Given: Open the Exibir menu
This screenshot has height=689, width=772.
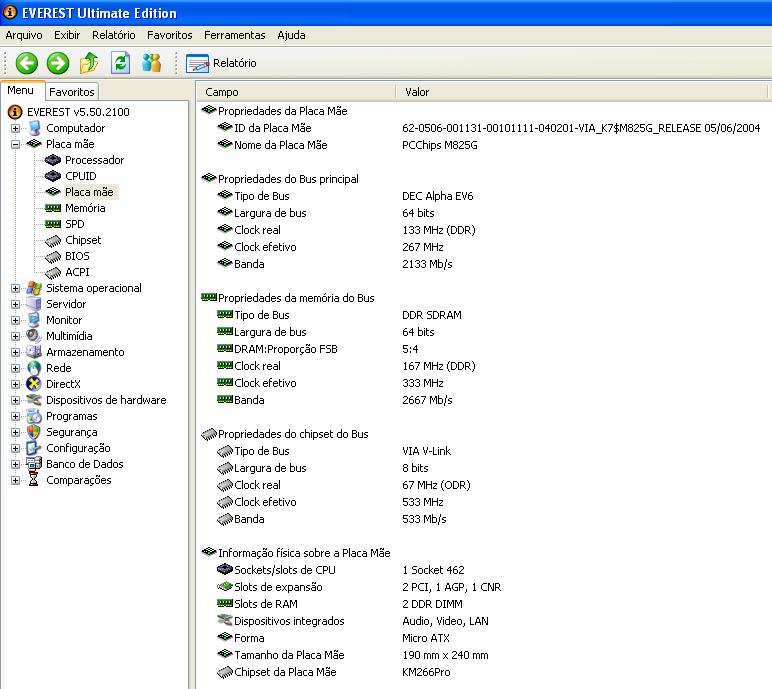Looking at the screenshot, I should coord(67,35).
